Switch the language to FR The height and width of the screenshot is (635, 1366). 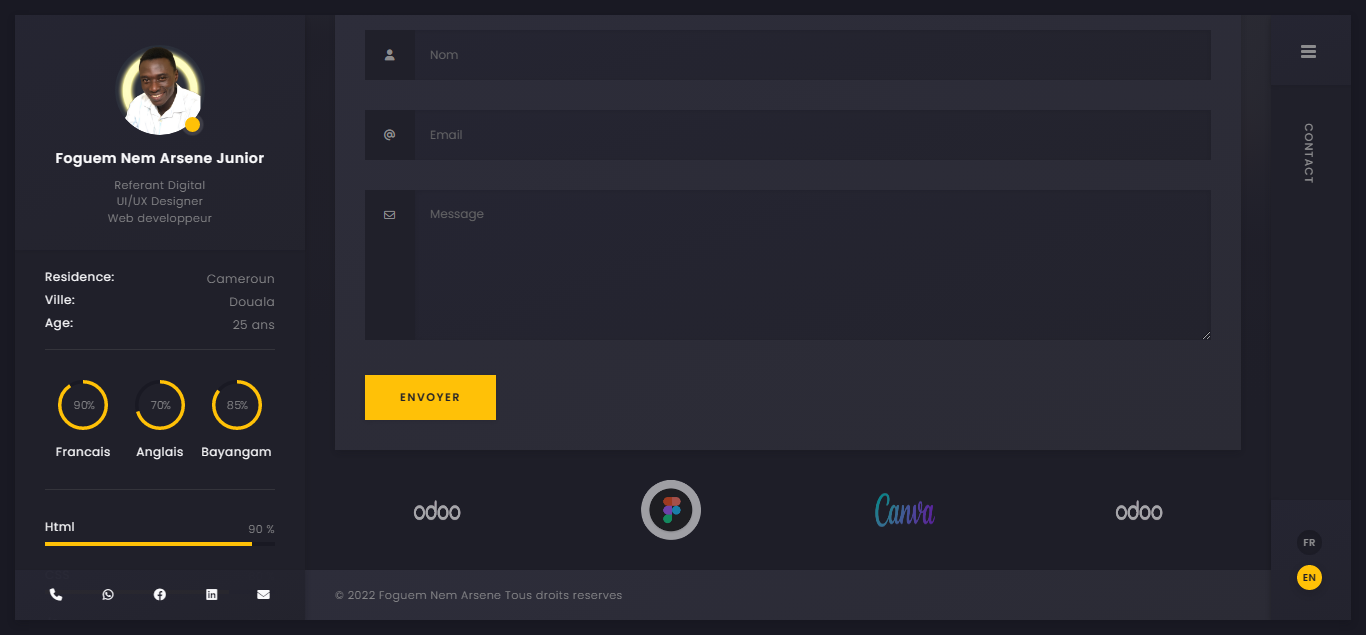point(1309,543)
